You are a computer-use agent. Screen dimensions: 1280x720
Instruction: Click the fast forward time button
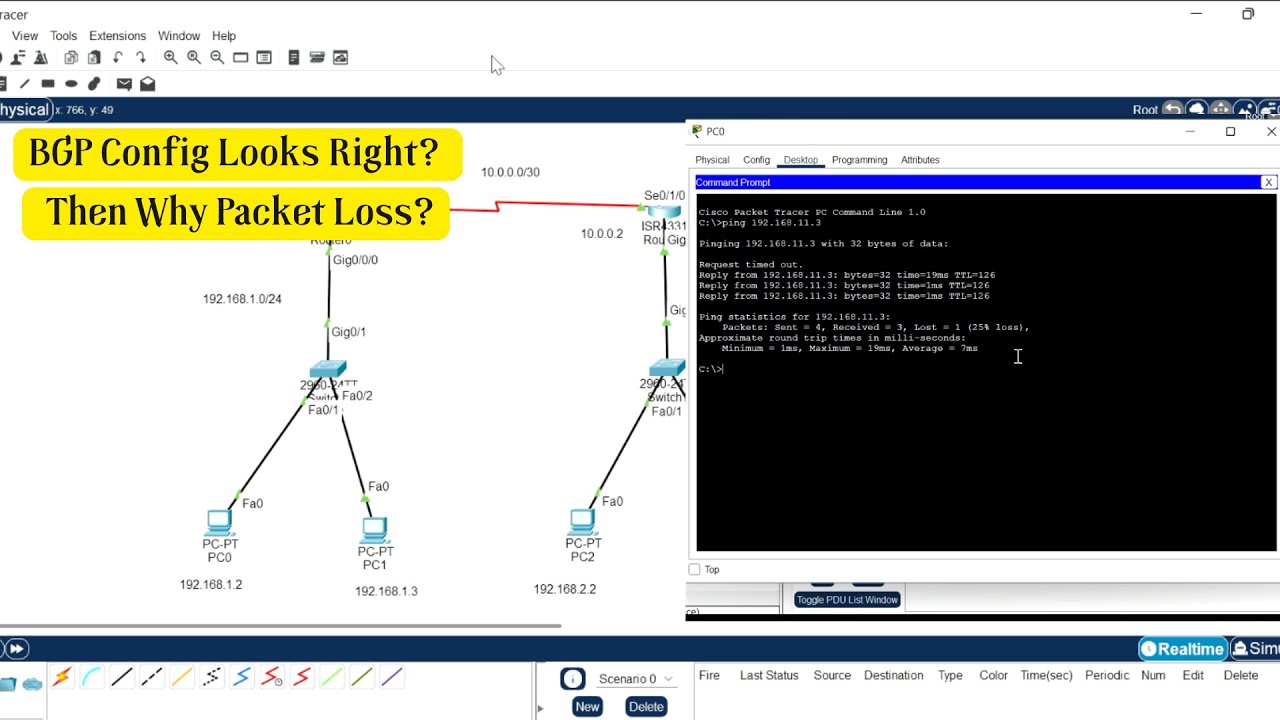tap(17, 649)
